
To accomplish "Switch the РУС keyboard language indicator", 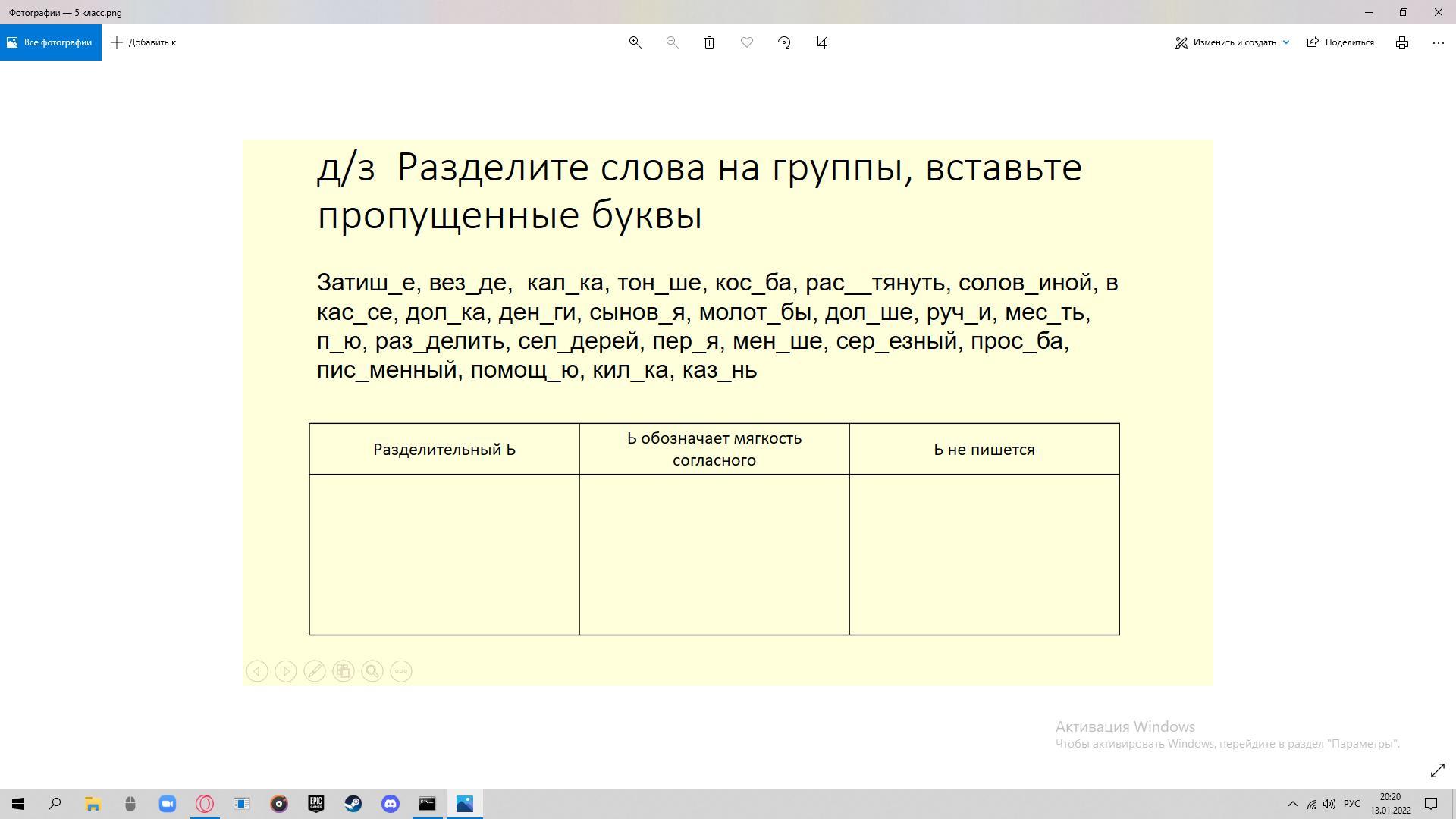I will click(1351, 804).
